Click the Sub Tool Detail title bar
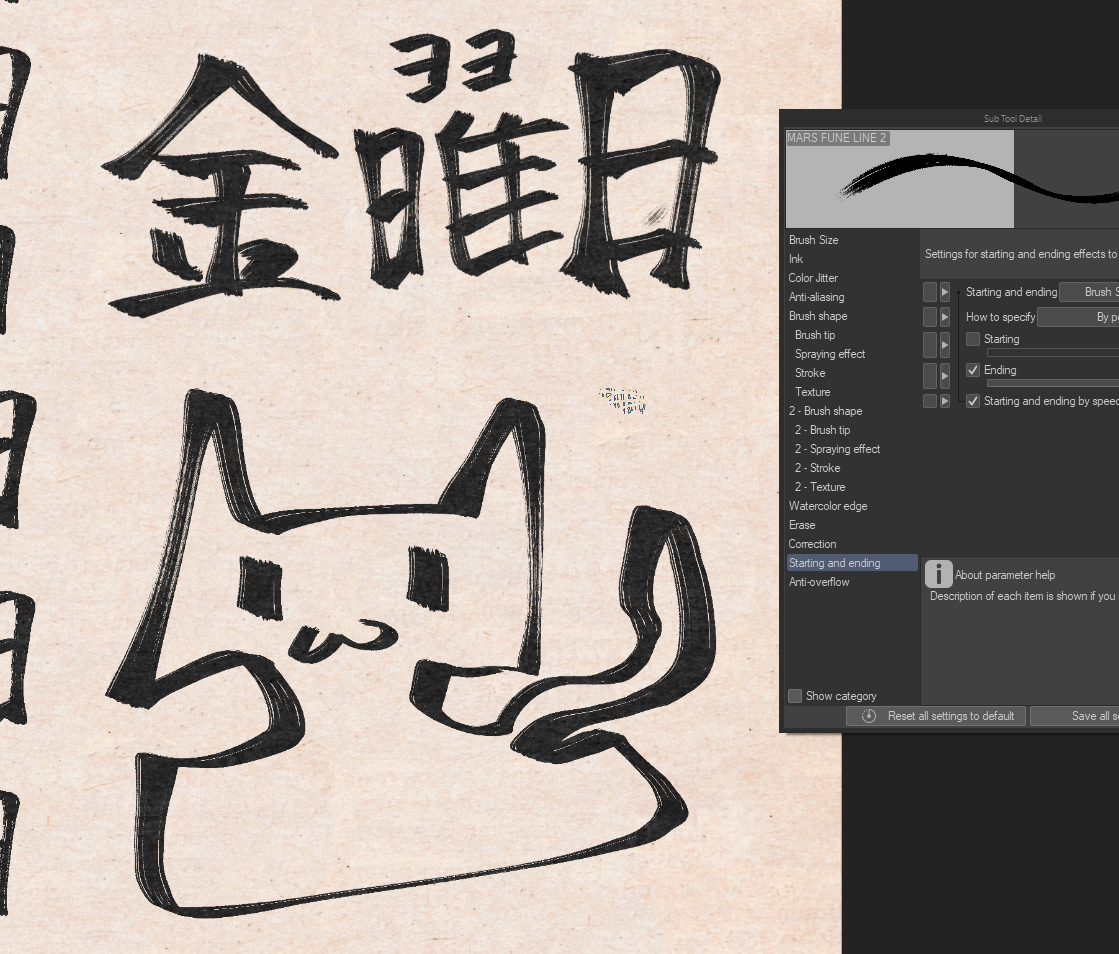This screenshot has height=954, width=1119. [1012, 118]
